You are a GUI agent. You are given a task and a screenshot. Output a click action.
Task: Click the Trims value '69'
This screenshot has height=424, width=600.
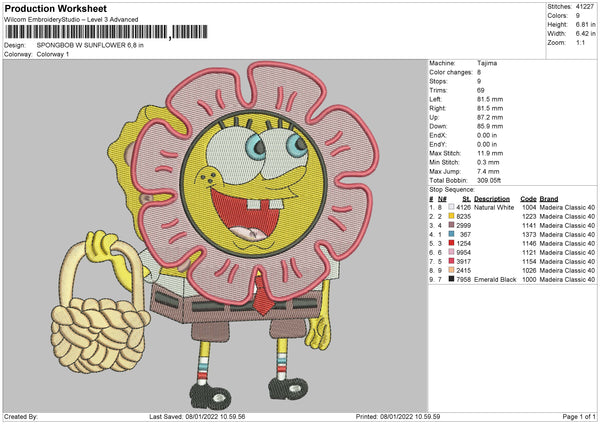point(481,90)
